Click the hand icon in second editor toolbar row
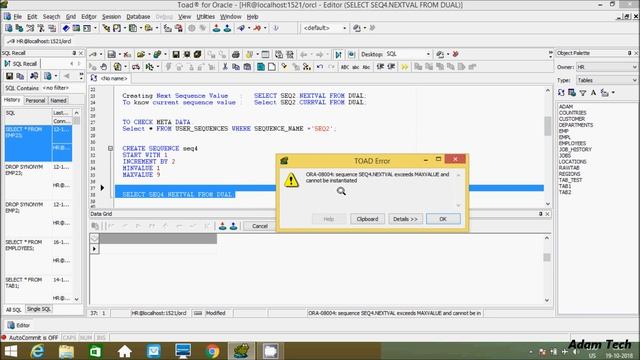Screen dimensions: 640x360 [x=104, y=67]
